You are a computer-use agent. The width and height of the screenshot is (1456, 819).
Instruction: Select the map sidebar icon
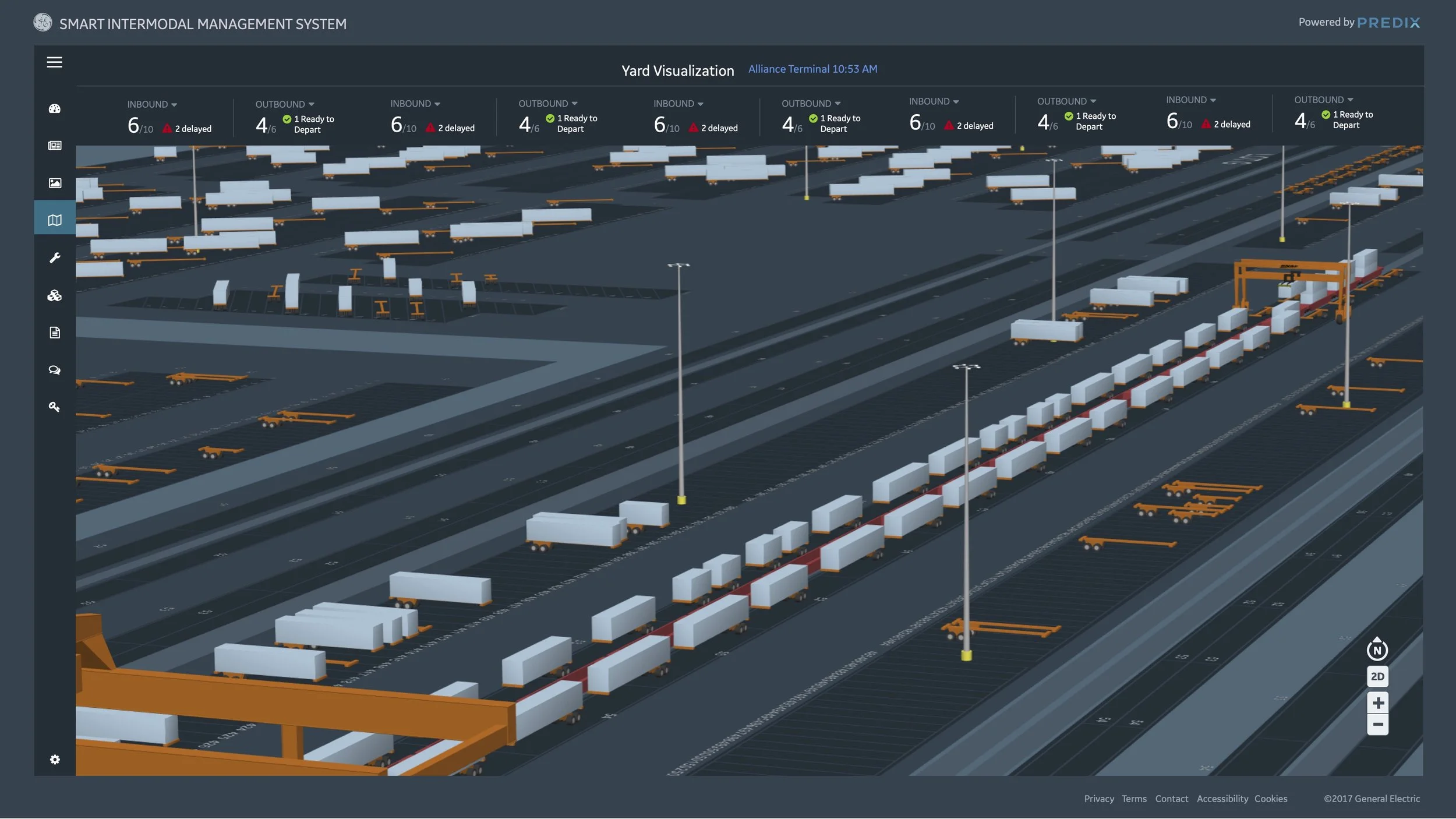55,220
